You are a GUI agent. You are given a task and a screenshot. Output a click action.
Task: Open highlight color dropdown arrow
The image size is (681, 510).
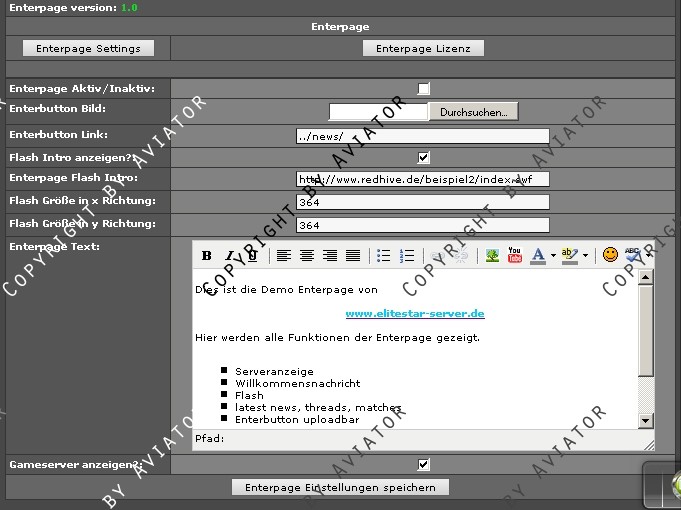point(585,255)
